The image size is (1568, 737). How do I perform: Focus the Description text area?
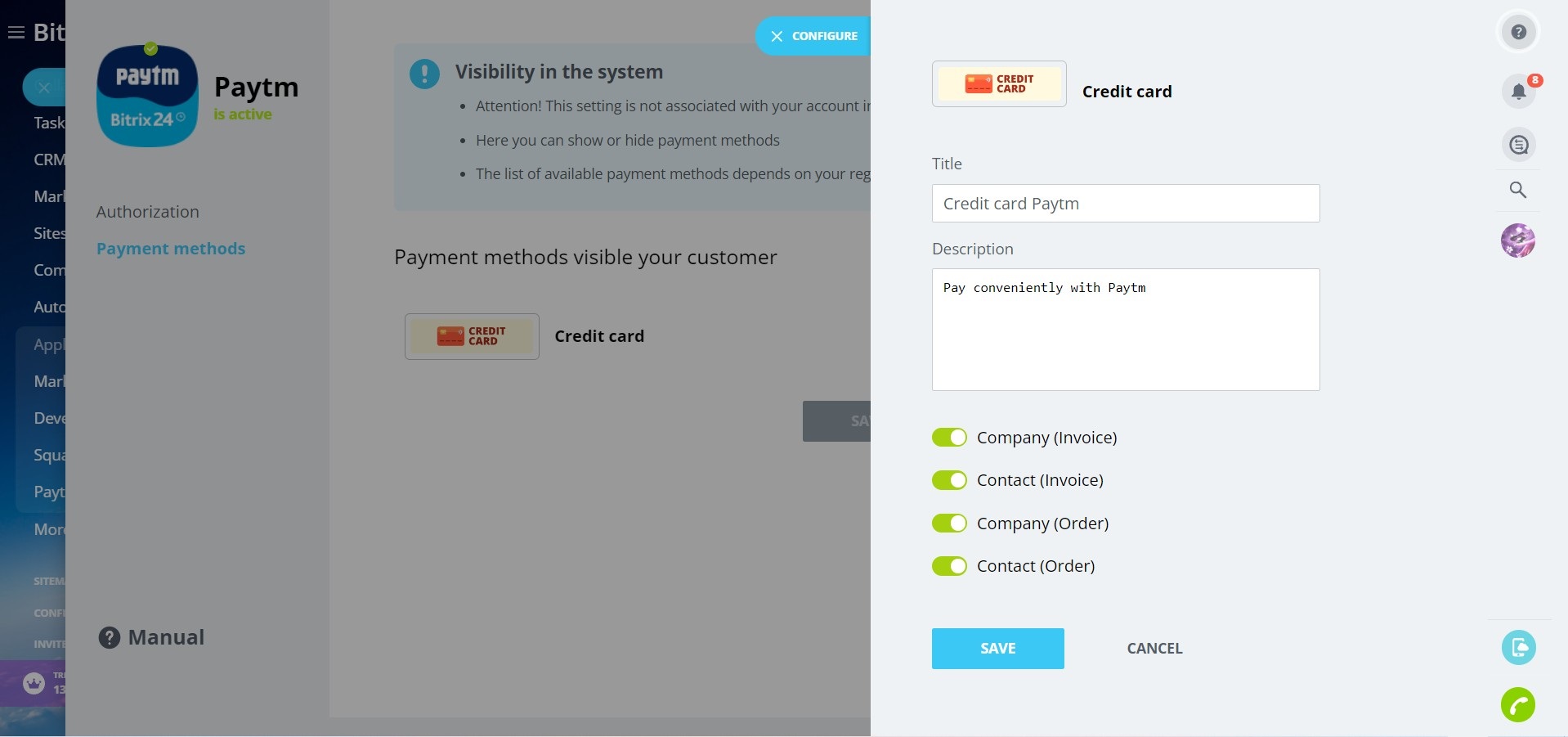coord(1125,330)
